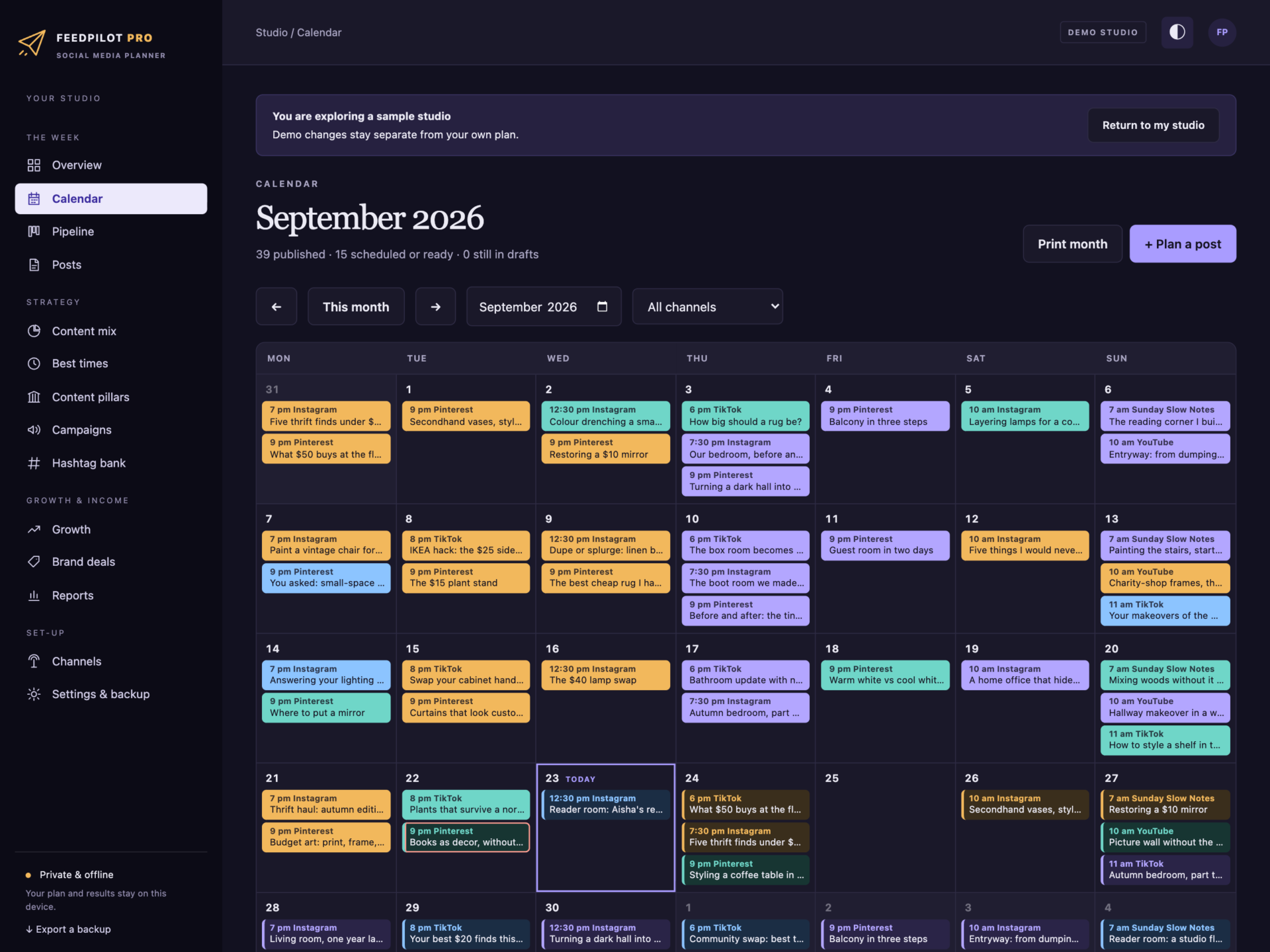Click the Content pillars column icon
The height and width of the screenshot is (952, 1270).
34,397
